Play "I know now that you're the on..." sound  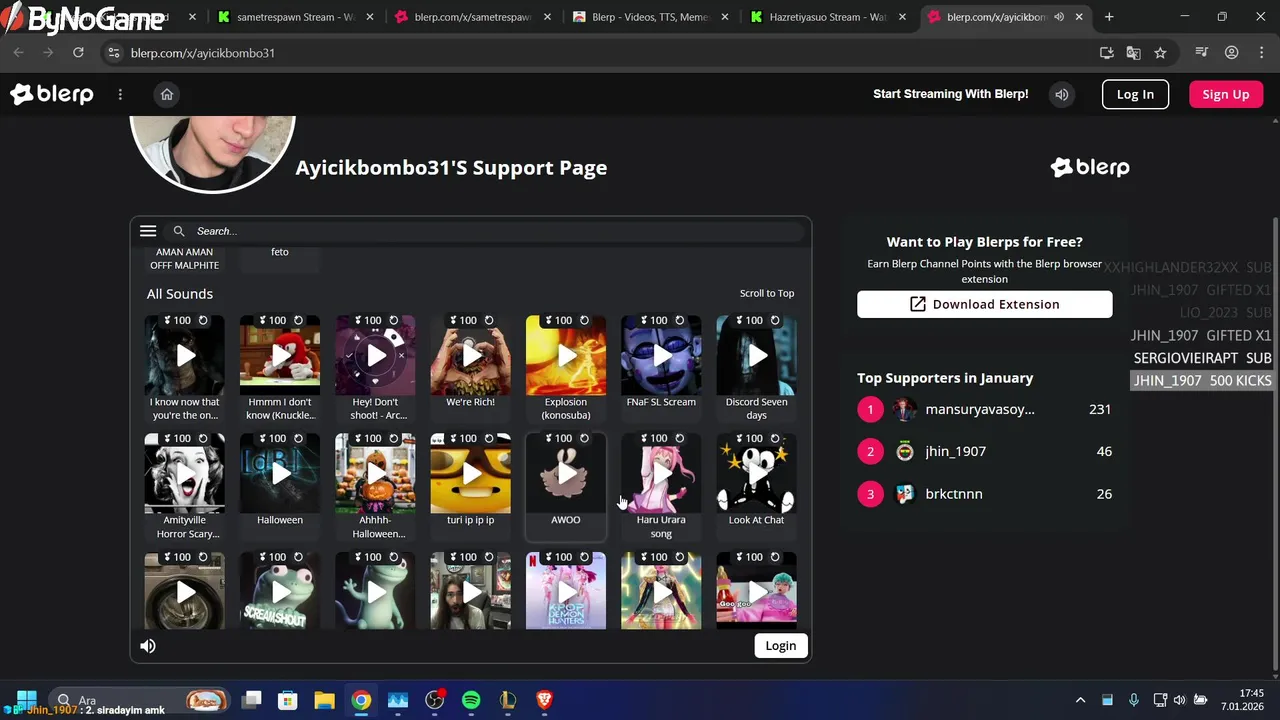click(185, 356)
